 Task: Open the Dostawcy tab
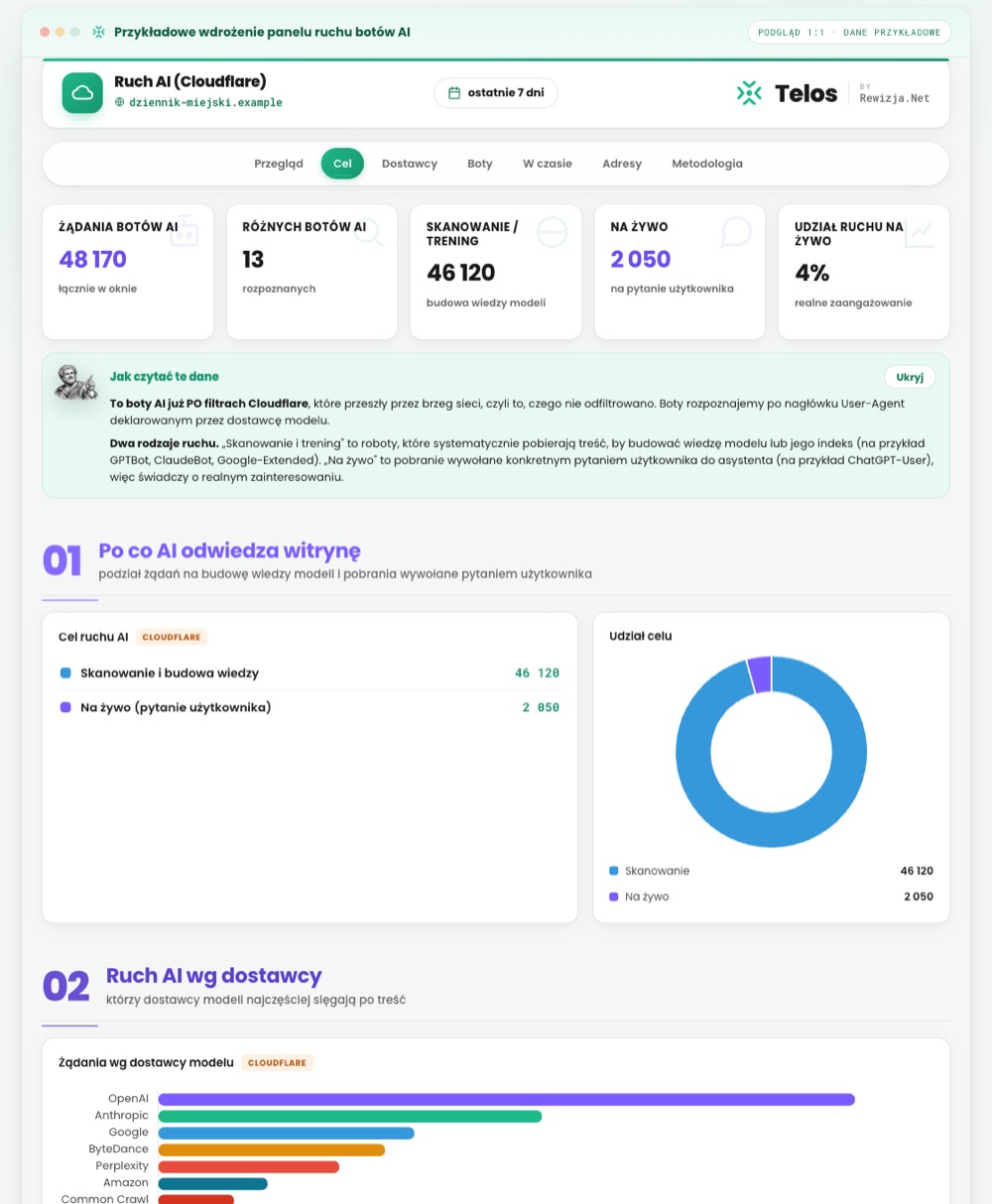(410, 164)
